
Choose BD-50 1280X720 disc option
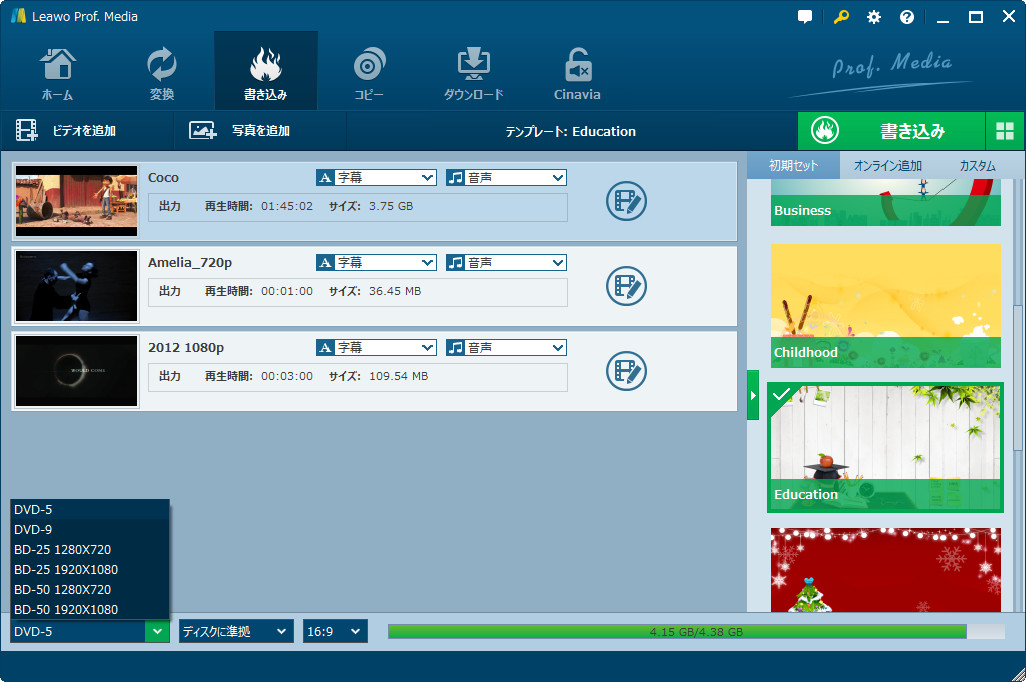coord(90,590)
